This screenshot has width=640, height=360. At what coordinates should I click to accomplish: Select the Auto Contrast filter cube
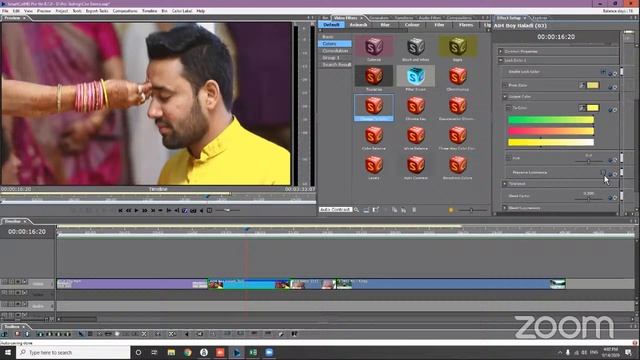(416, 165)
